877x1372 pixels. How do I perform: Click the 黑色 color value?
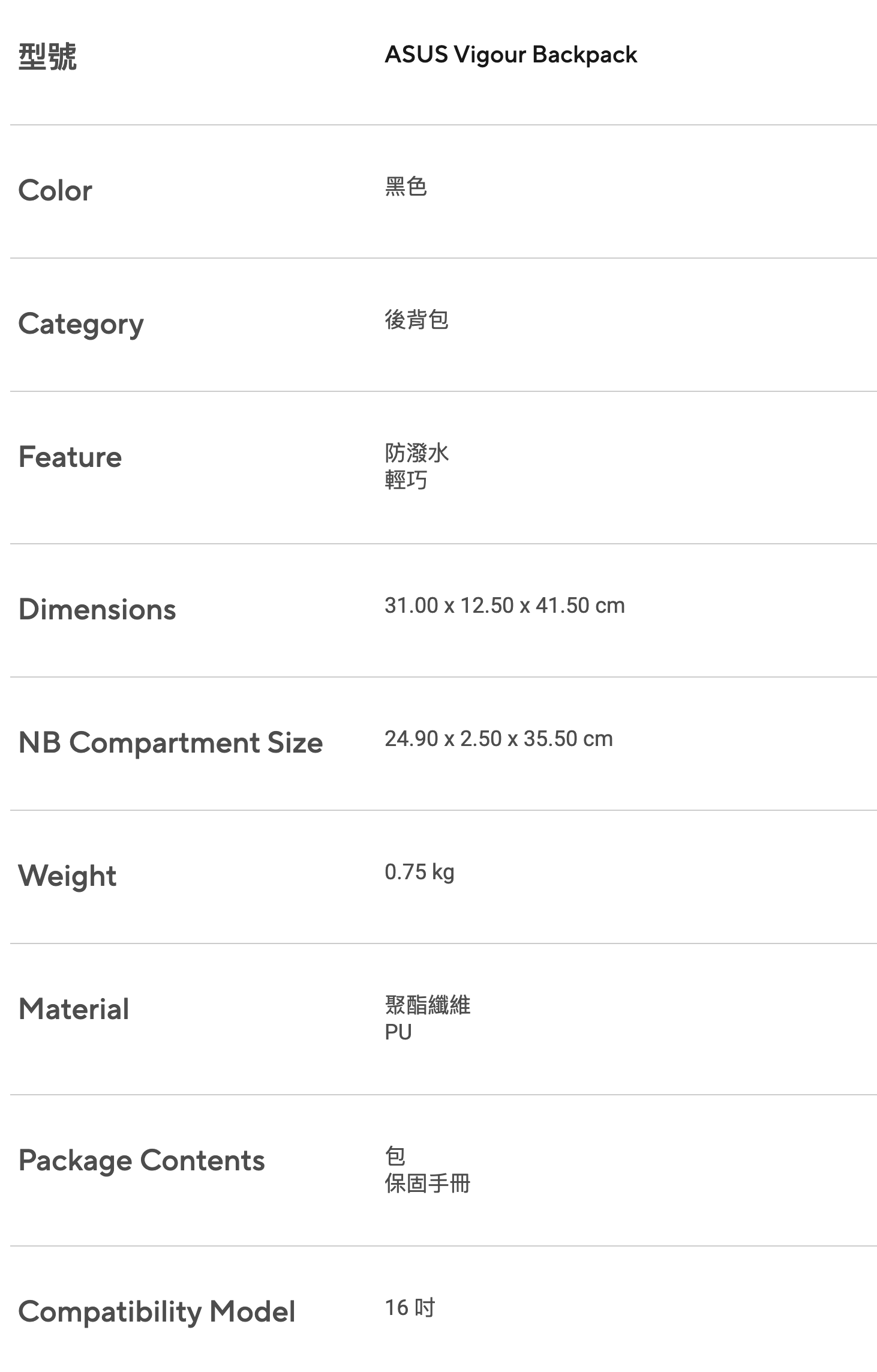click(406, 187)
